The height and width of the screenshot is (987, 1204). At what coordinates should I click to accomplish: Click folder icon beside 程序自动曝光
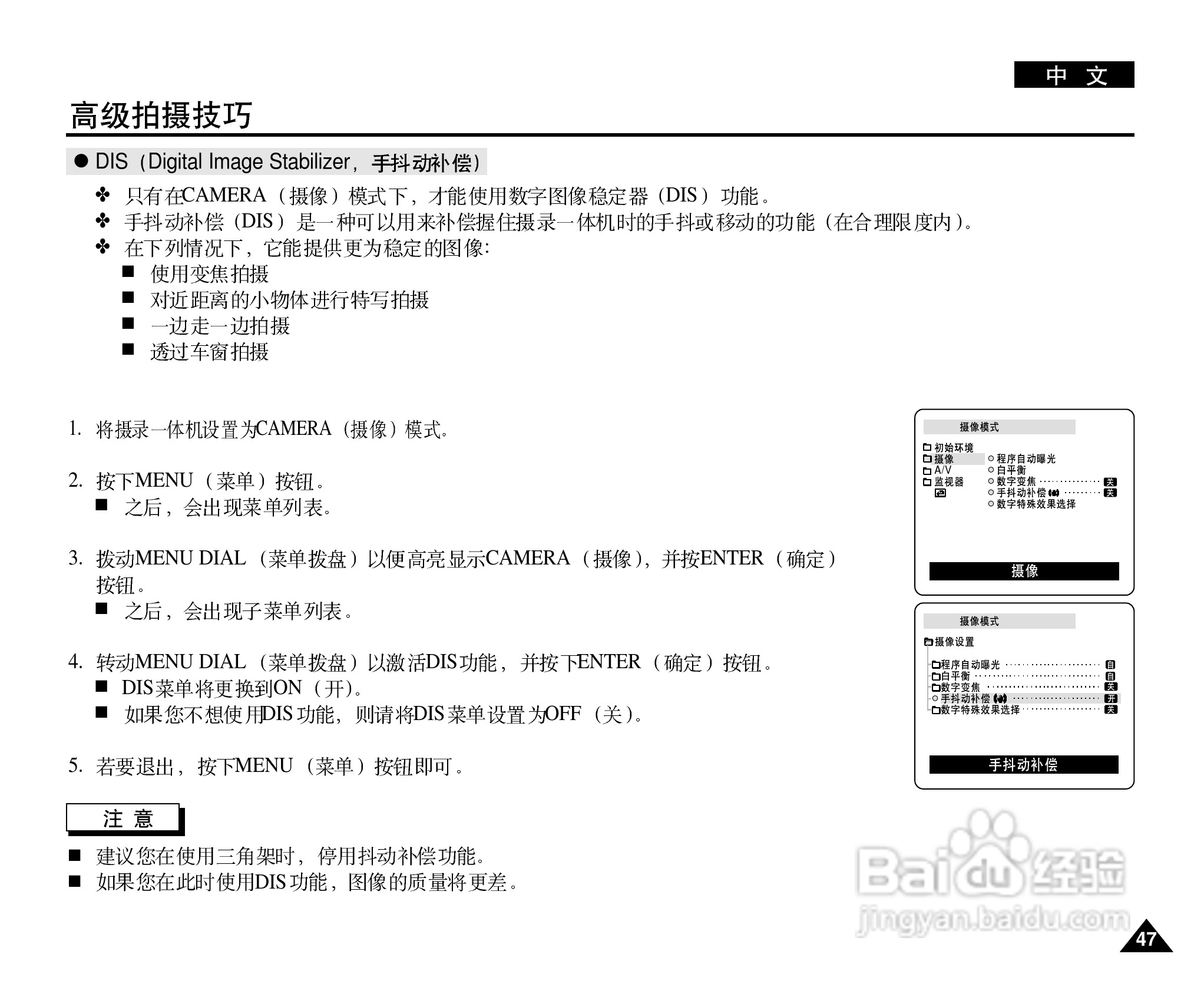tap(937, 665)
